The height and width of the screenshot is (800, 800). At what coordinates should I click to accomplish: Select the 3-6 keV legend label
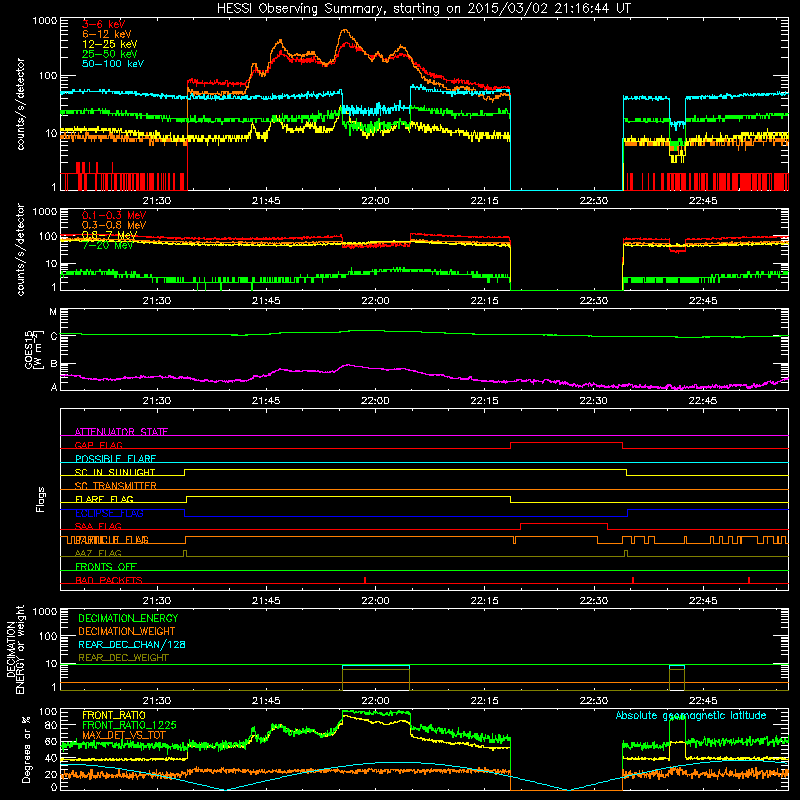[104, 24]
